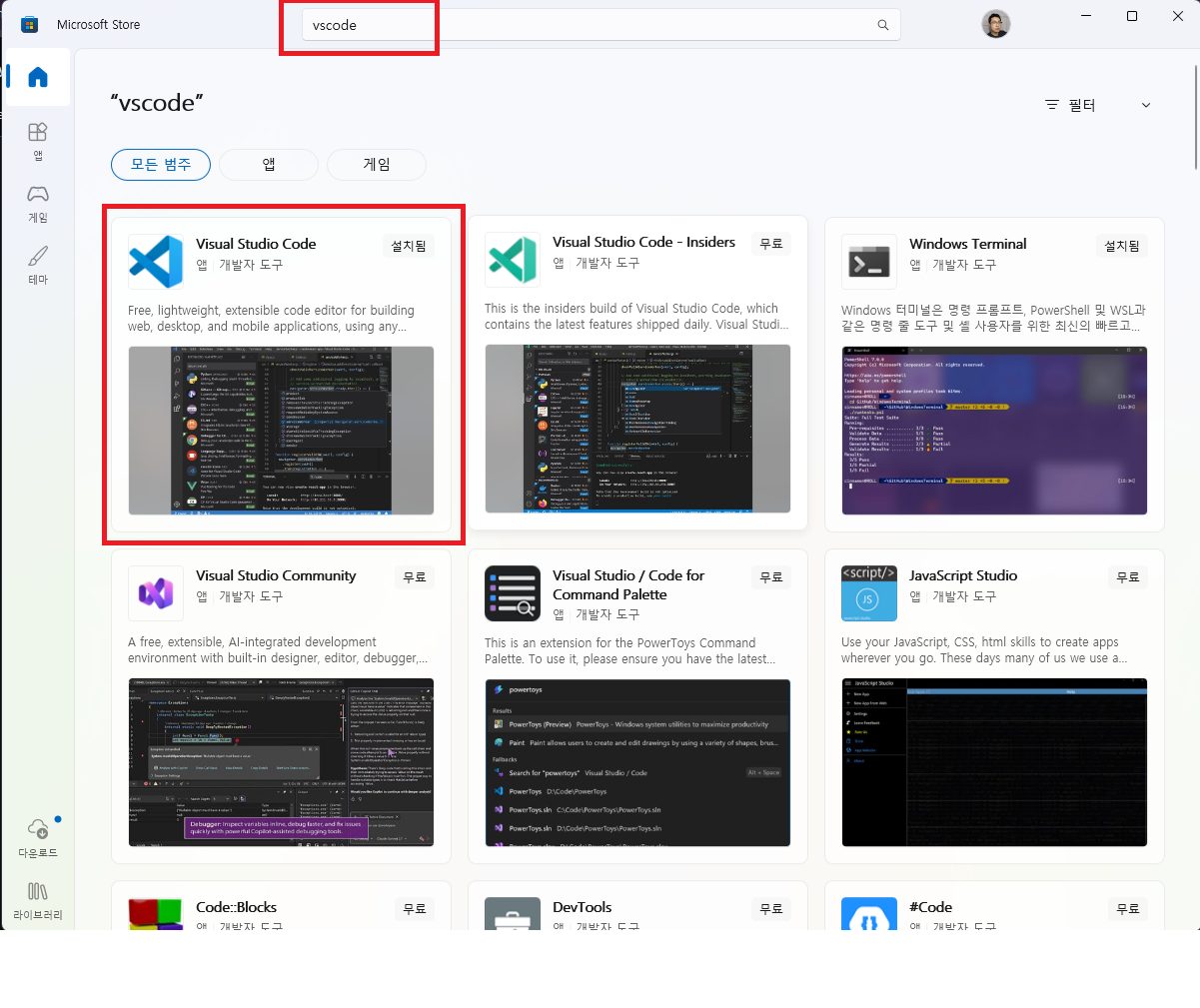Click the 'Free, lightweight, extensible code editor' description
Image resolution: width=1200 pixels, height=1008 pixels.
271,319
